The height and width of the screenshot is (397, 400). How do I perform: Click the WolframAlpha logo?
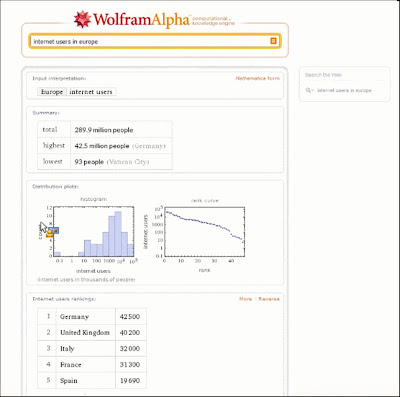(132, 19)
